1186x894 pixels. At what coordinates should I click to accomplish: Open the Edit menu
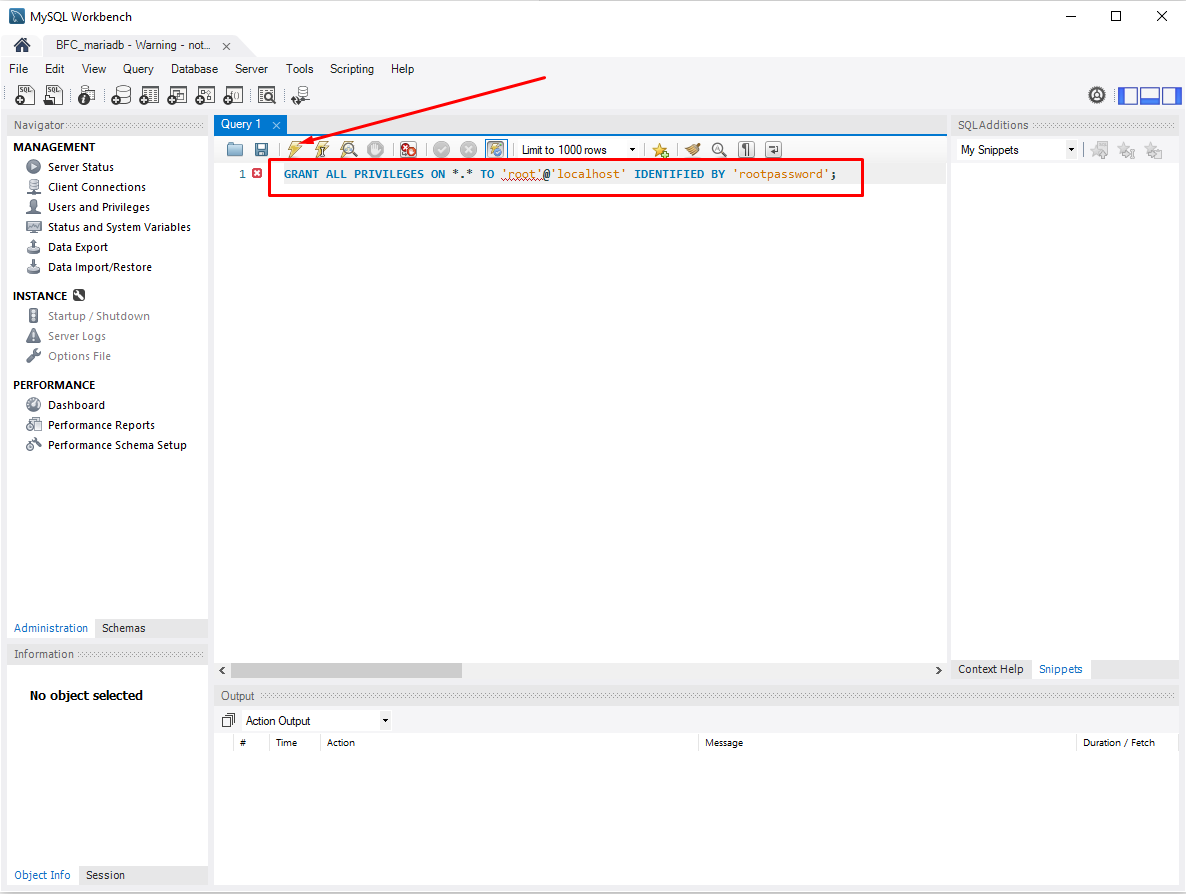click(x=54, y=69)
